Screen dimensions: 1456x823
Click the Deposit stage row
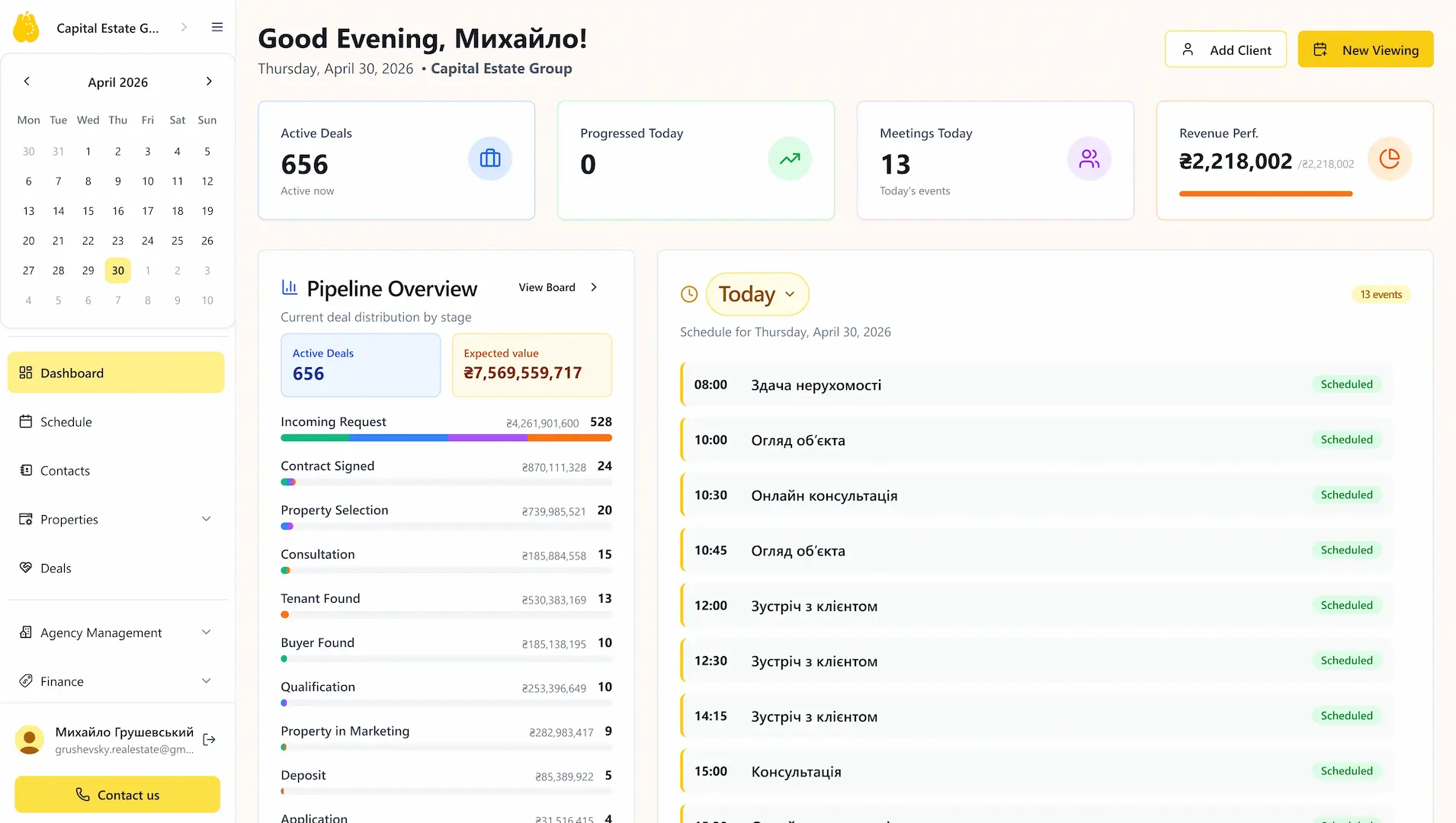point(446,782)
